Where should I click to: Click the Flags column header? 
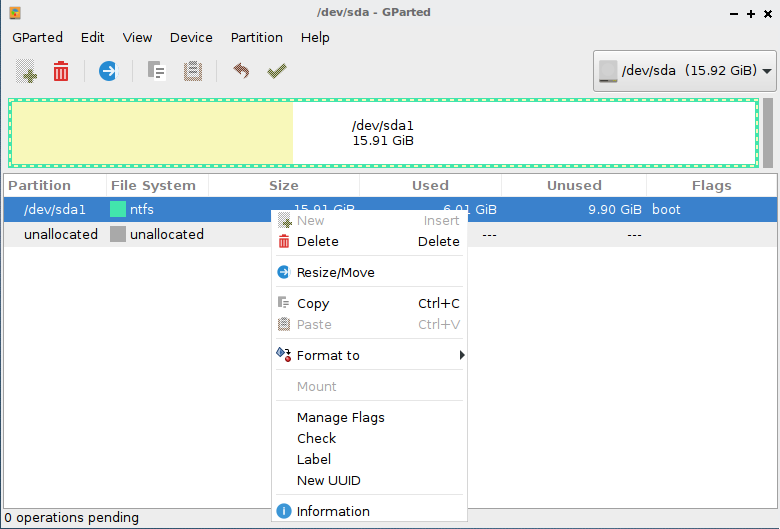tap(711, 186)
